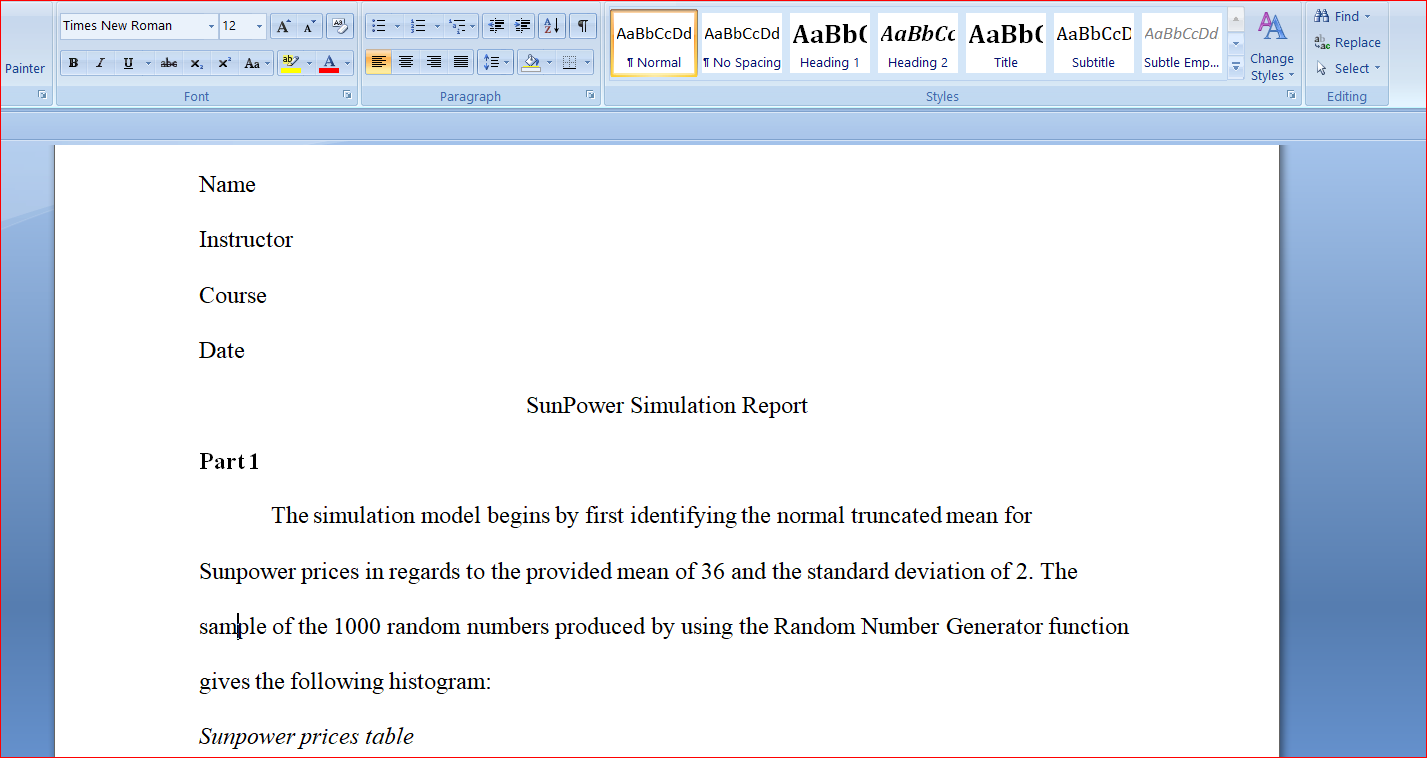Select align text left

[378, 62]
